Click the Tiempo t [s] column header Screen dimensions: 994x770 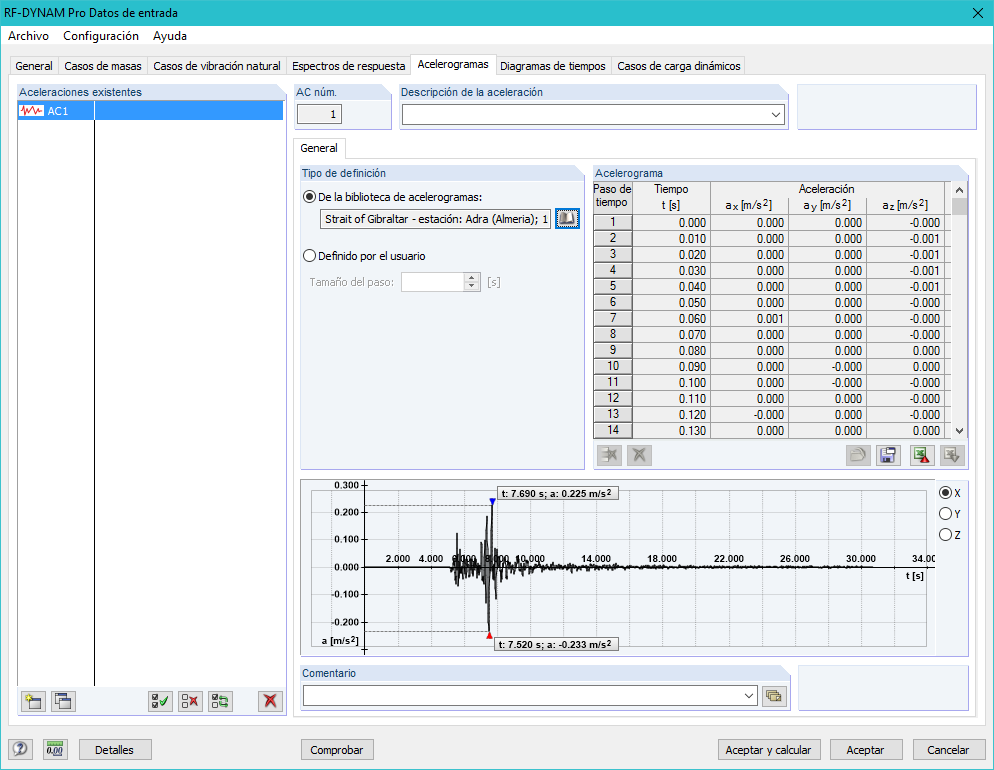click(x=671, y=197)
